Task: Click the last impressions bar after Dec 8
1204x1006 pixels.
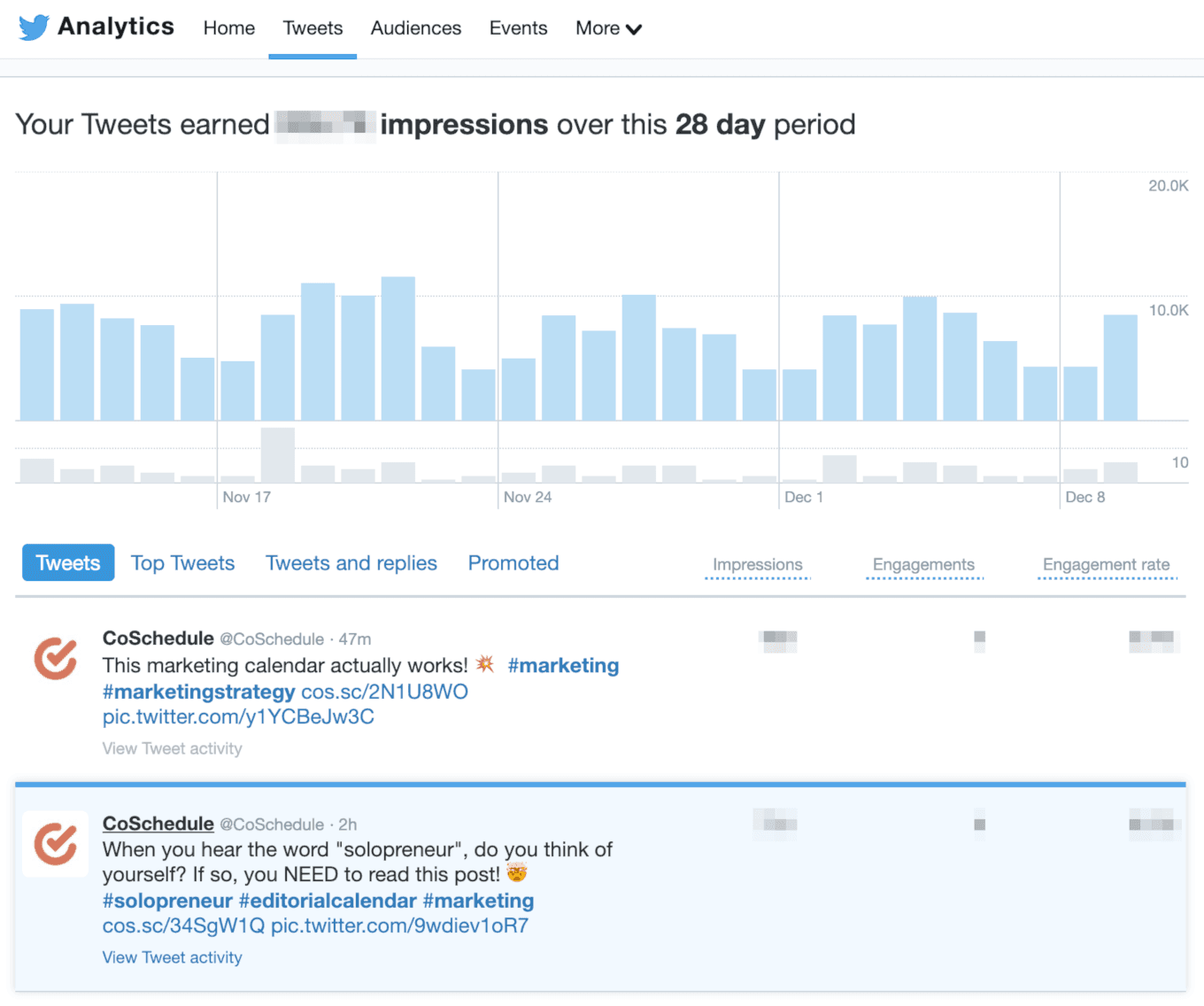Action: [1120, 368]
